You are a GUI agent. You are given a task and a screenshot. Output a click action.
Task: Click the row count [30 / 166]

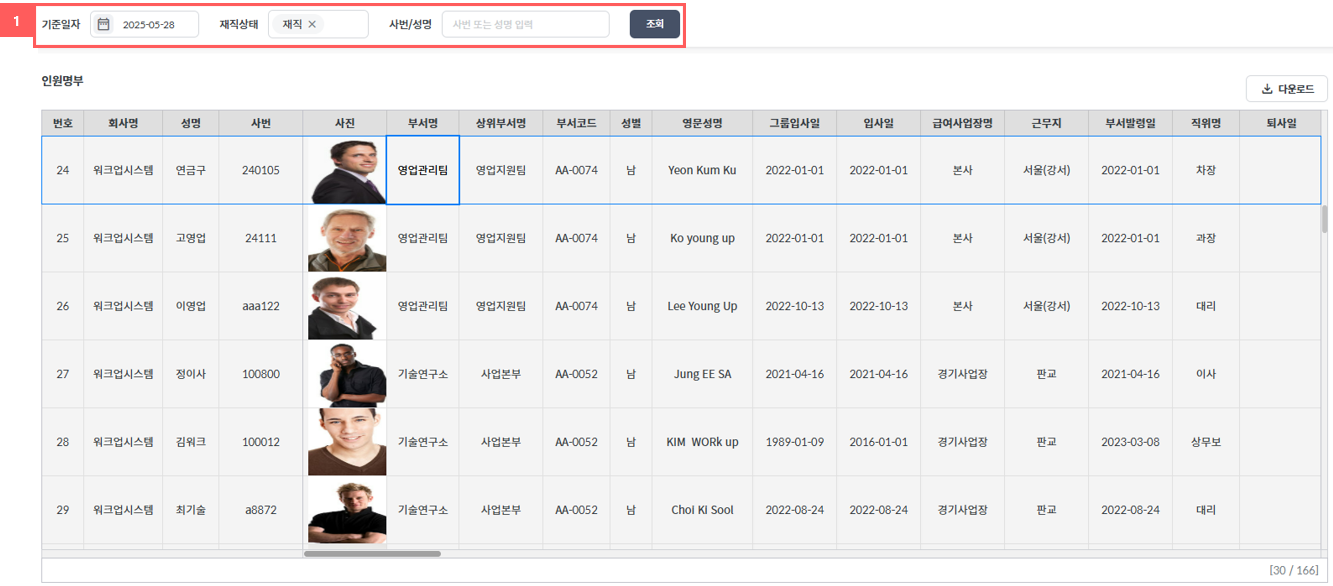pyautogui.click(x=1296, y=570)
